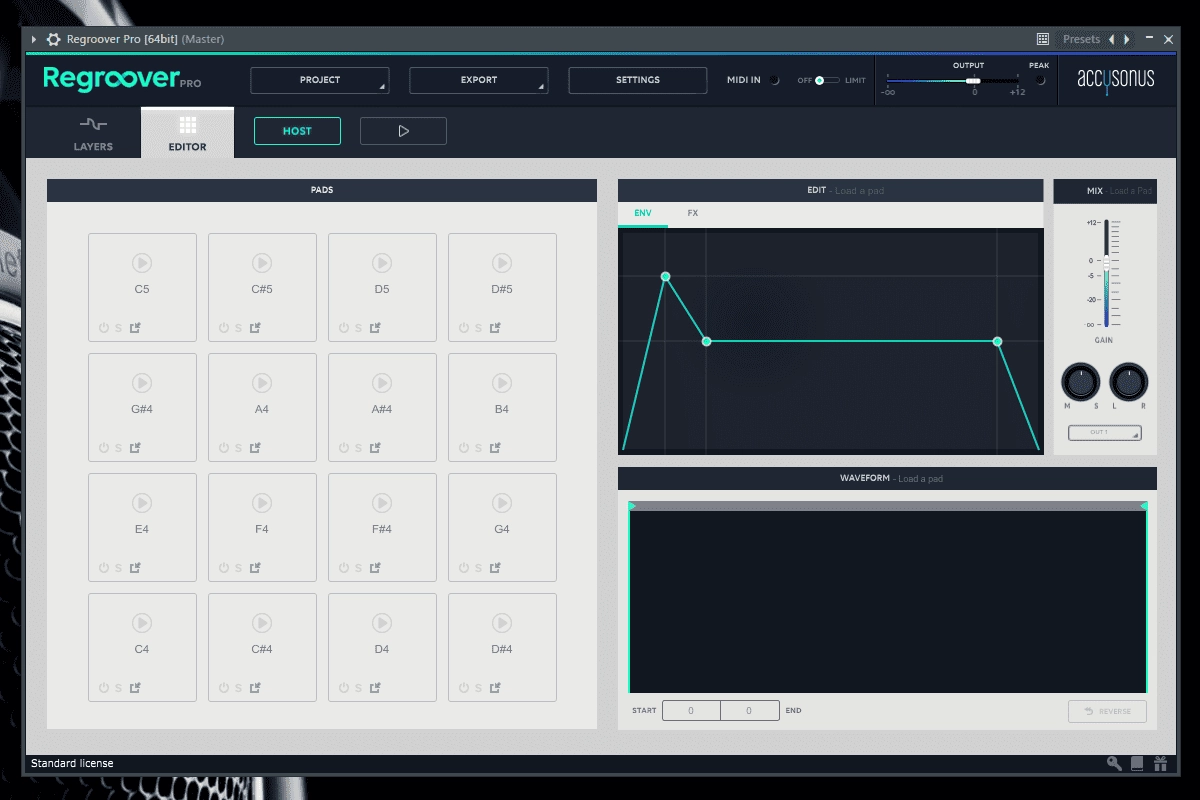The width and height of the screenshot is (1200, 800).
Task: Click the REVERSE button
Action: [x=1107, y=711]
